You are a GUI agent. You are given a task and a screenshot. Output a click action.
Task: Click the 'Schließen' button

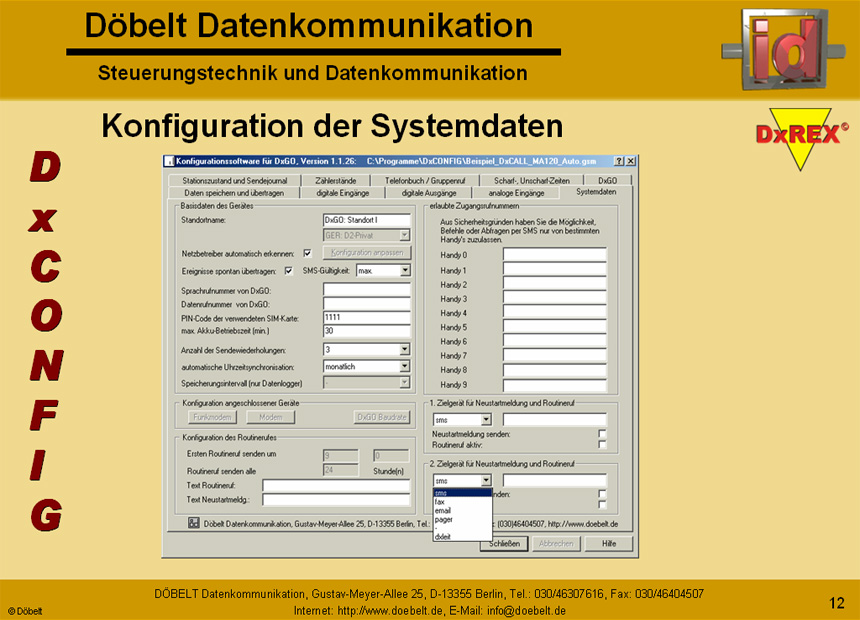[504, 544]
